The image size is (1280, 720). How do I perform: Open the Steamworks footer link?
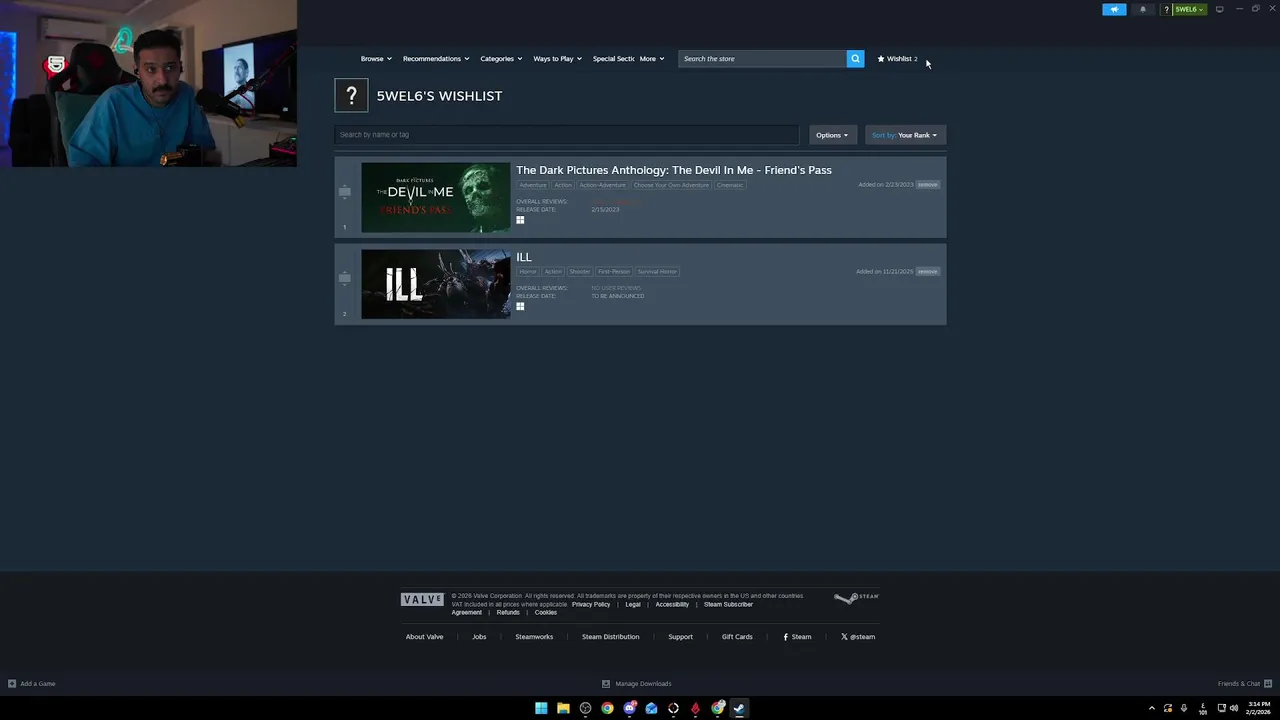click(534, 637)
